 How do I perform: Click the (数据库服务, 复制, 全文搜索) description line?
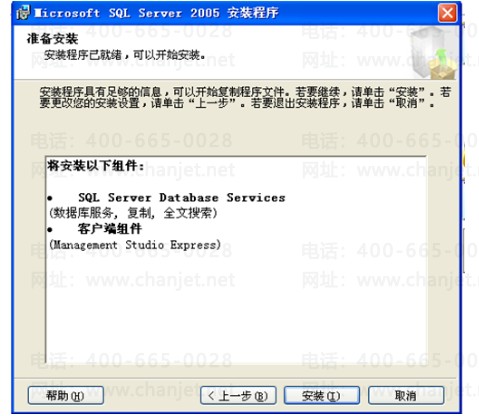133,213
